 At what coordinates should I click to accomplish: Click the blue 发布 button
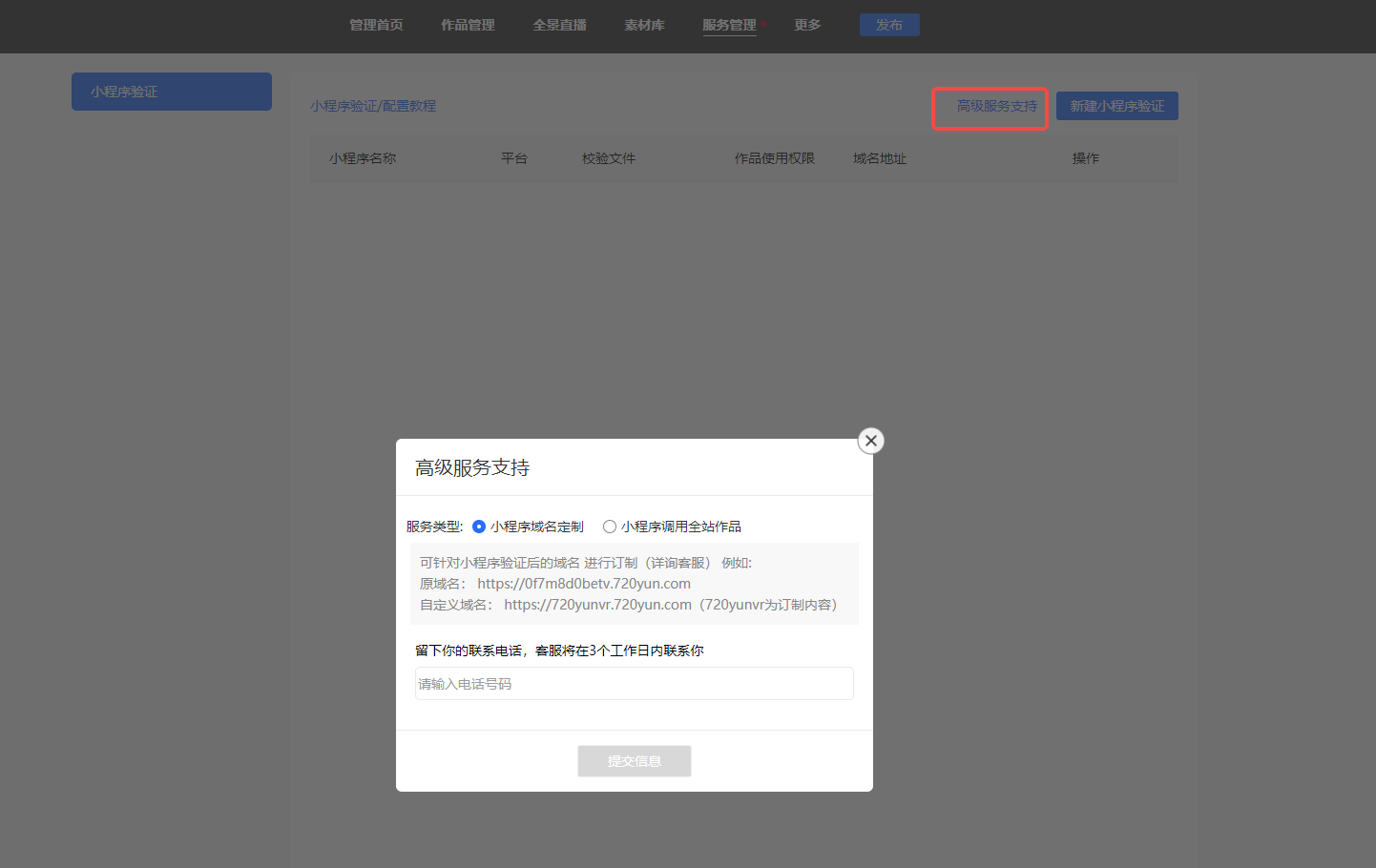(889, 25)
